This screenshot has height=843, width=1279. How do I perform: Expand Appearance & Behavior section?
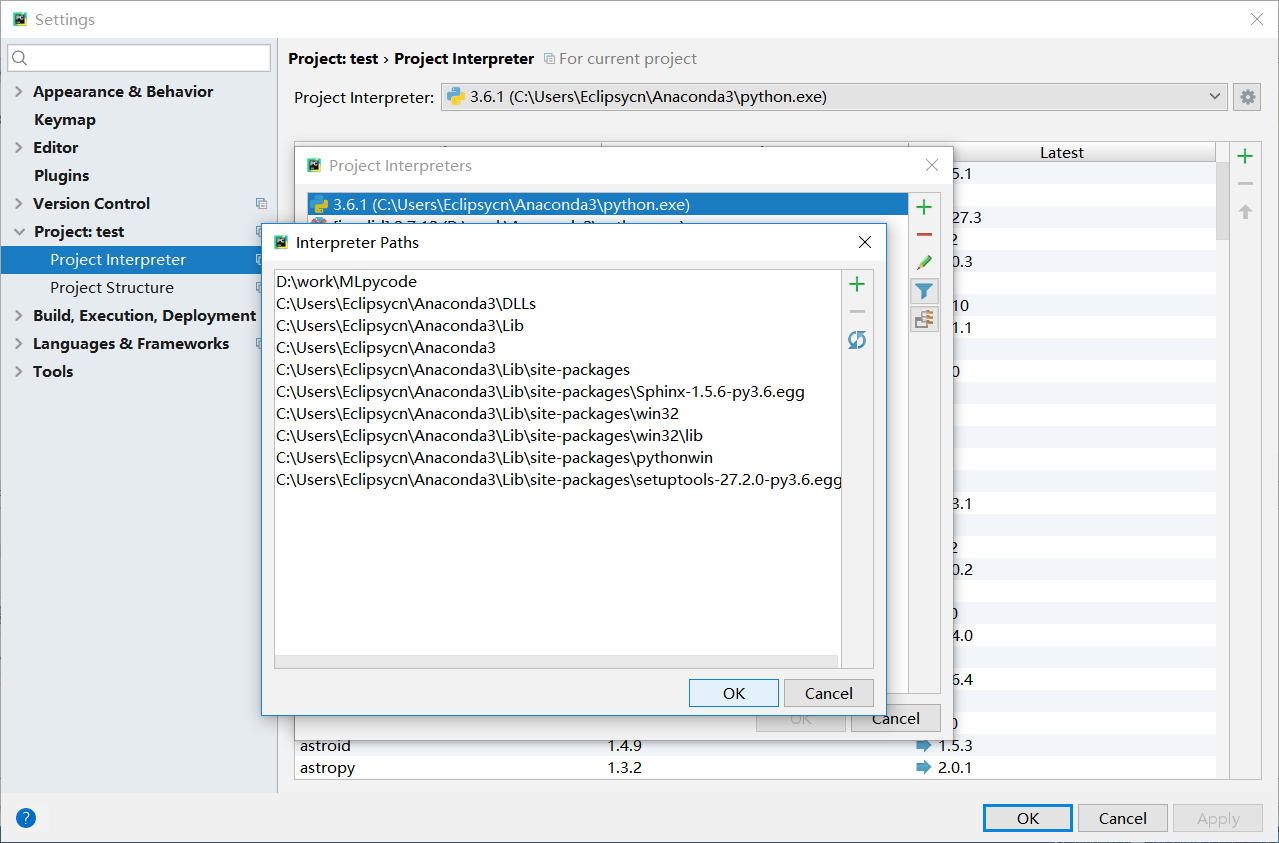point(19,91)
